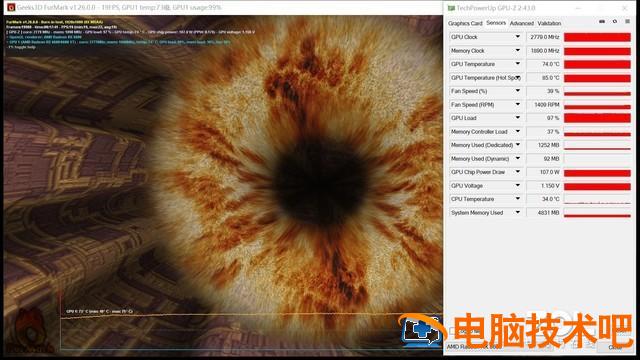640x360 pixels.
Task: Open GPU Temperature (Hot Spot) dropdown
Action: tap(518, 77)
